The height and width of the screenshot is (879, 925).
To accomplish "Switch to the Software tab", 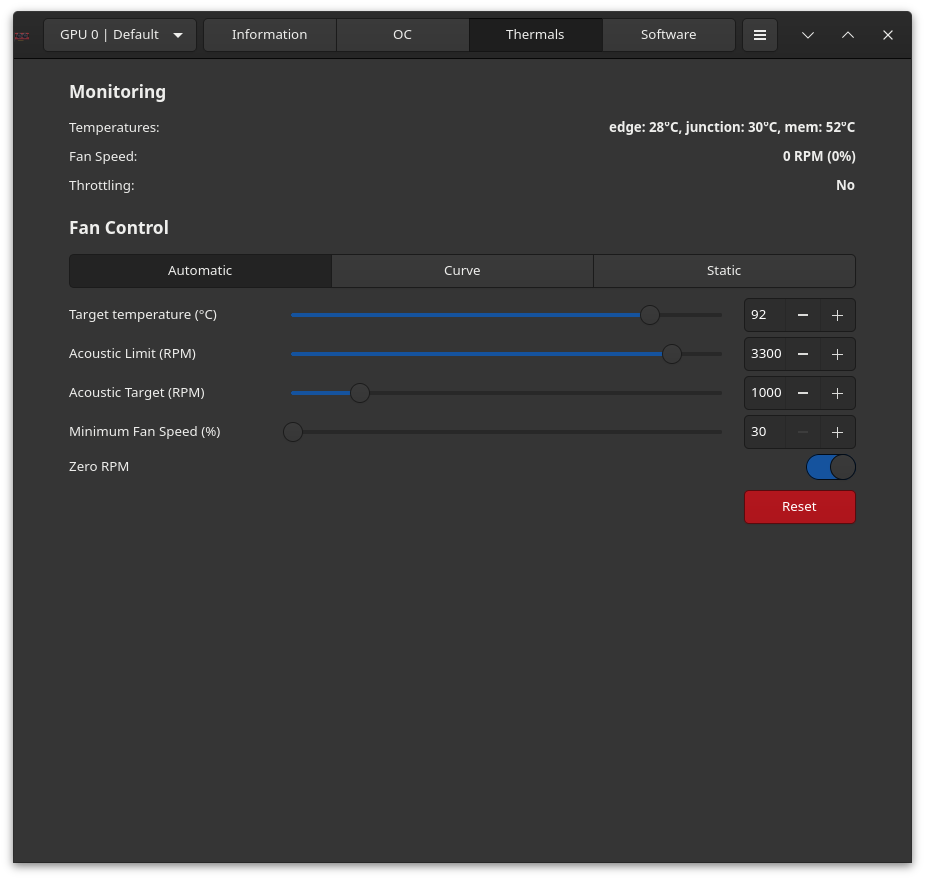I will (x=668, y=35).
